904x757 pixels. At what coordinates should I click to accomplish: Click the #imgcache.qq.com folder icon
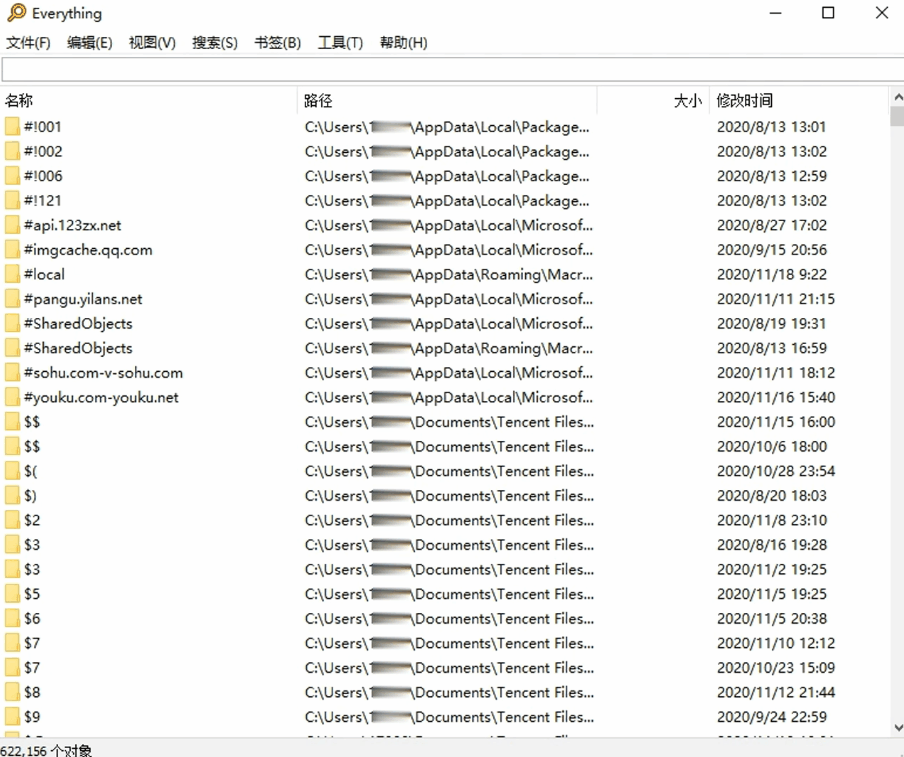tap(12, 250)
